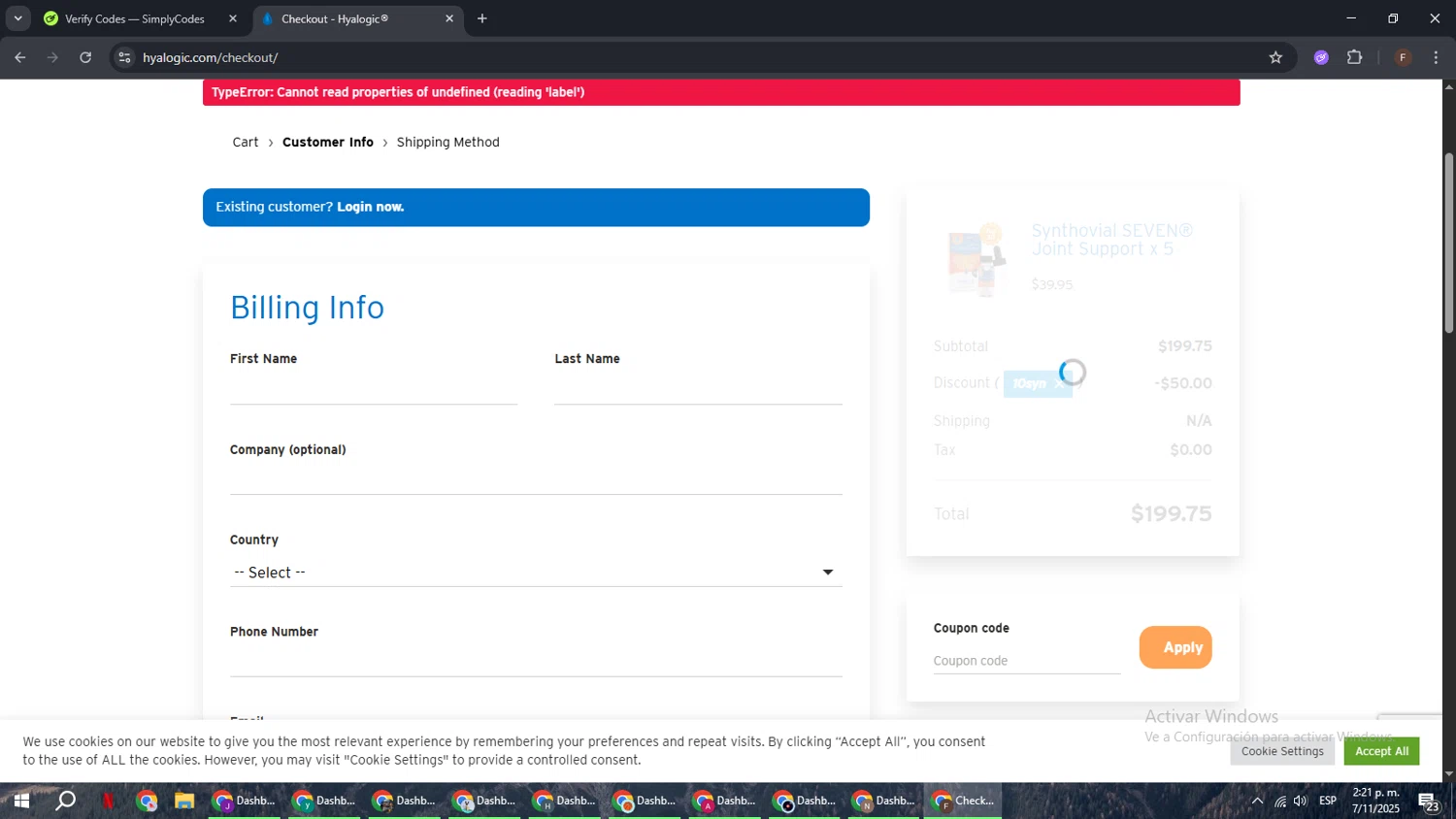Close the Verify Codes — SimplyCodes tab
The height and width of the screenshot is (819, 1456).
[233, 18]
